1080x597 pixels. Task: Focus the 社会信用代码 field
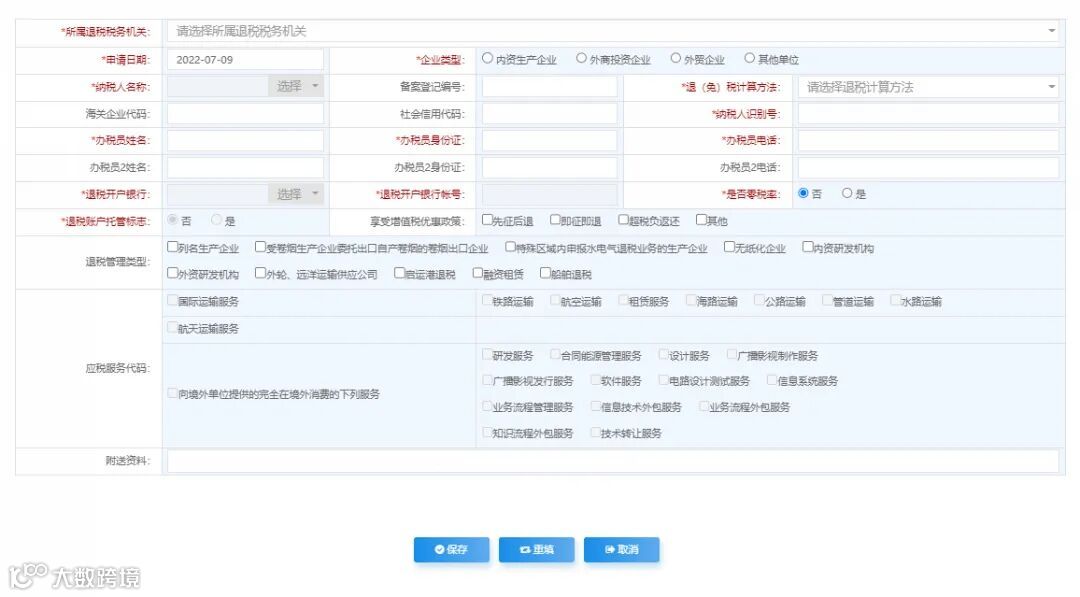550,114
